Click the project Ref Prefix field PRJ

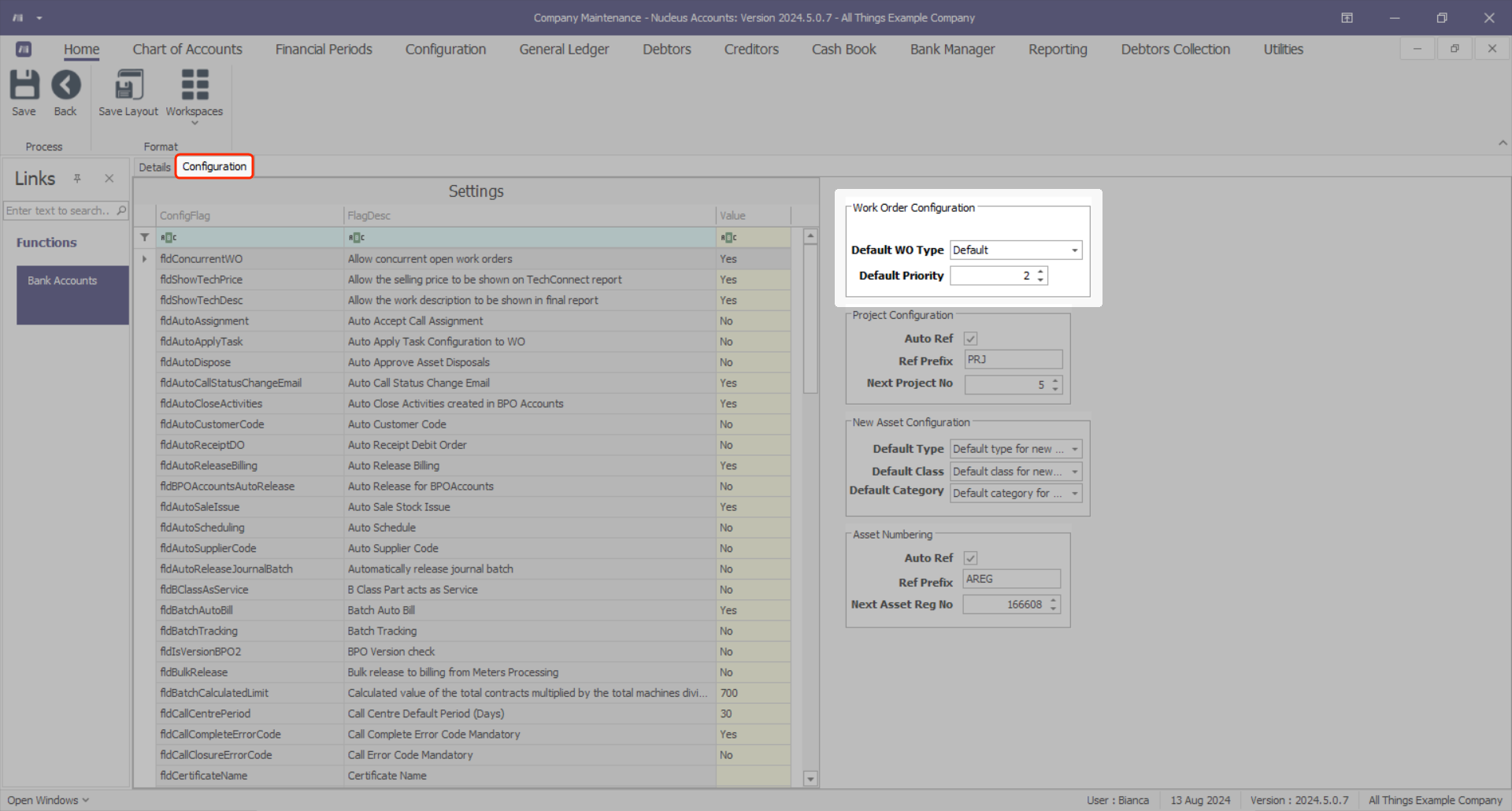tap(1014, 360)
